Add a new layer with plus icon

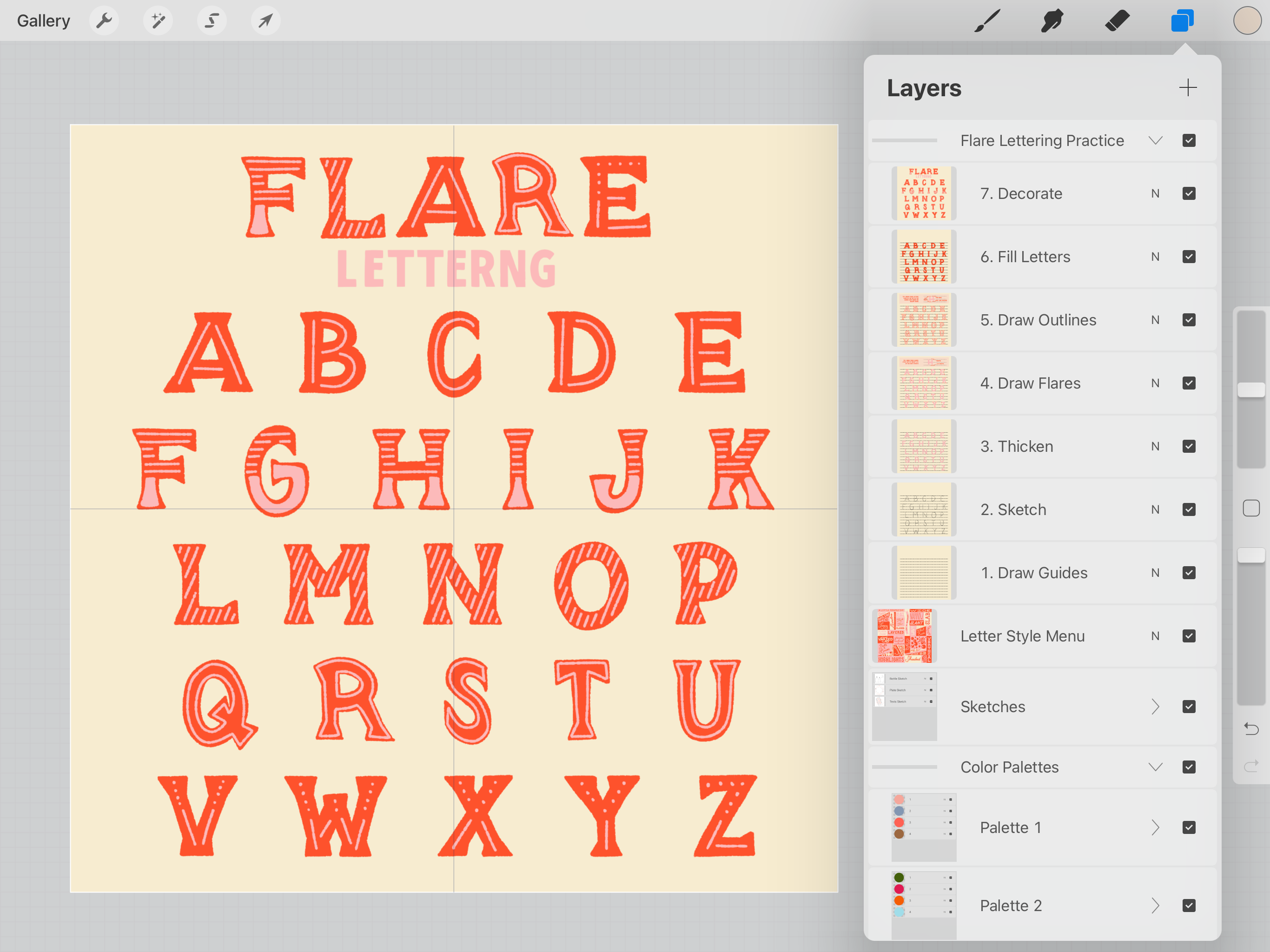[x=1187, y=88]
